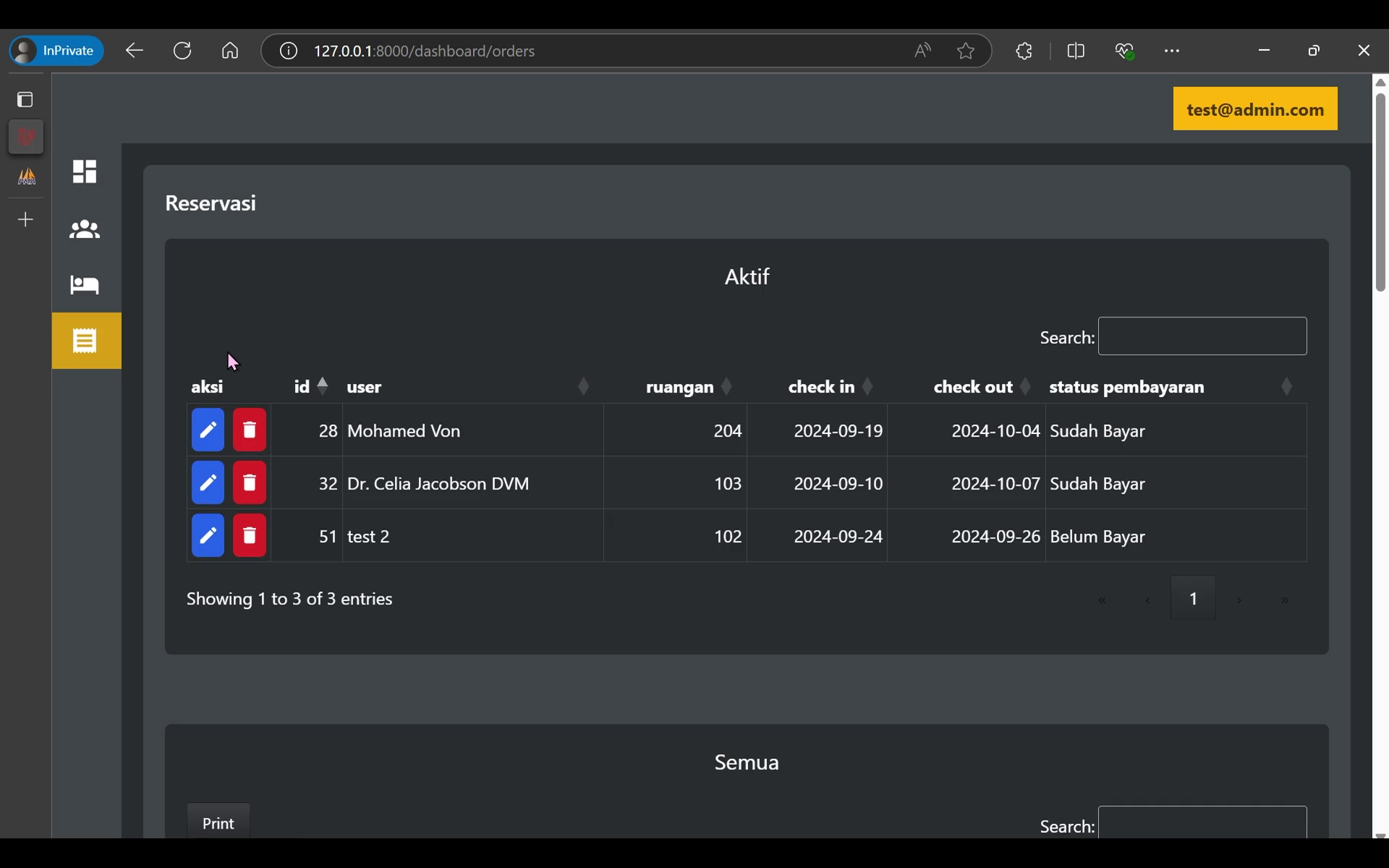Open the Extensions menu
The width and height of the screenshot is (1389, 868).
(1024, 51)
